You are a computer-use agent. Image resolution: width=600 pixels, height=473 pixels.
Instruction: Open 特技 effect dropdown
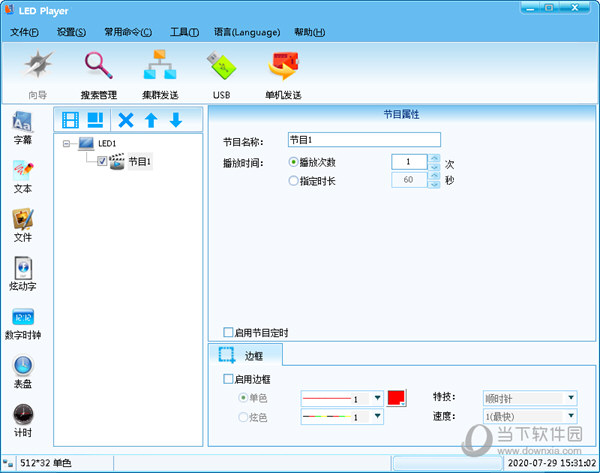[x=571, y=398]
